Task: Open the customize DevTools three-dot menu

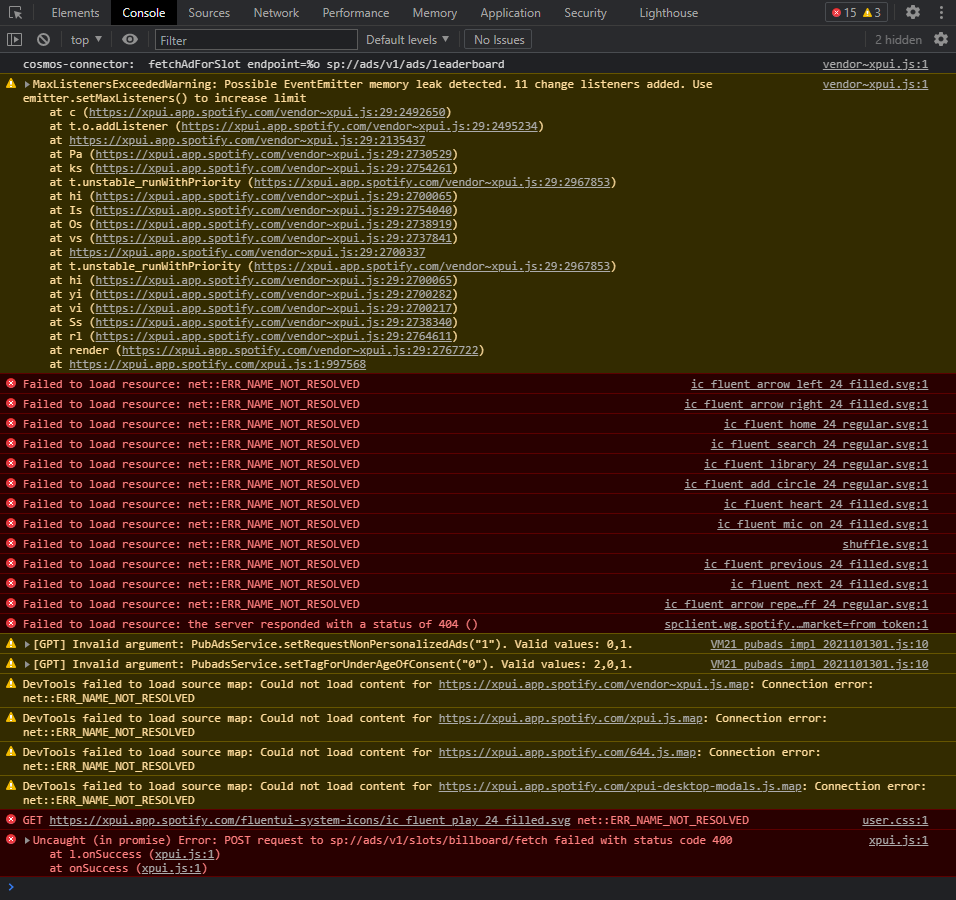Action: [942, 12]
